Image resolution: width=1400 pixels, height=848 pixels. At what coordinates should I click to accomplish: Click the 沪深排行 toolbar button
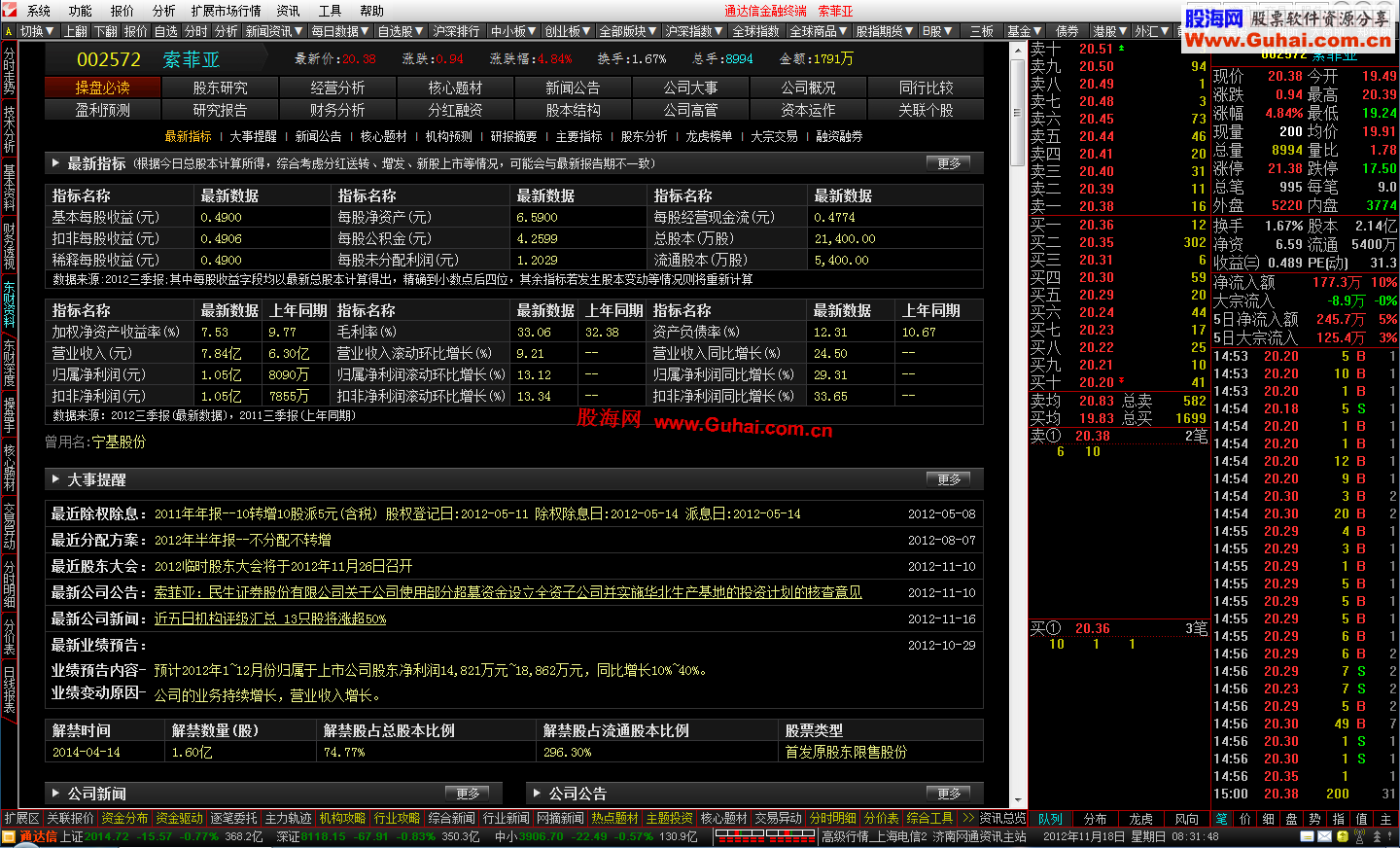457,31
